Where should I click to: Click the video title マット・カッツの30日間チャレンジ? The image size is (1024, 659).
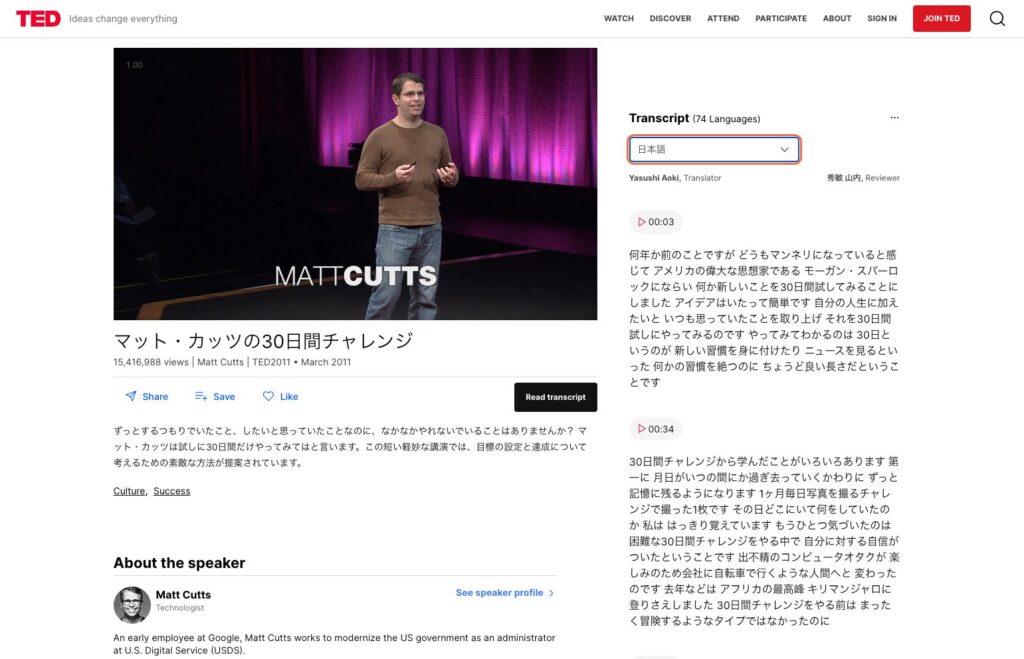[263, 340]
